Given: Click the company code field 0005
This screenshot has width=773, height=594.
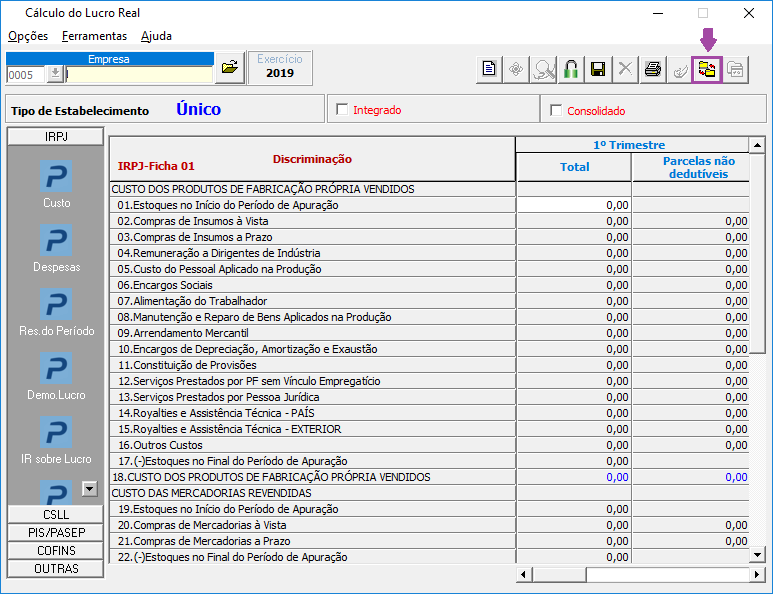Looking at the screenshot, I should [x=26, y=75].
